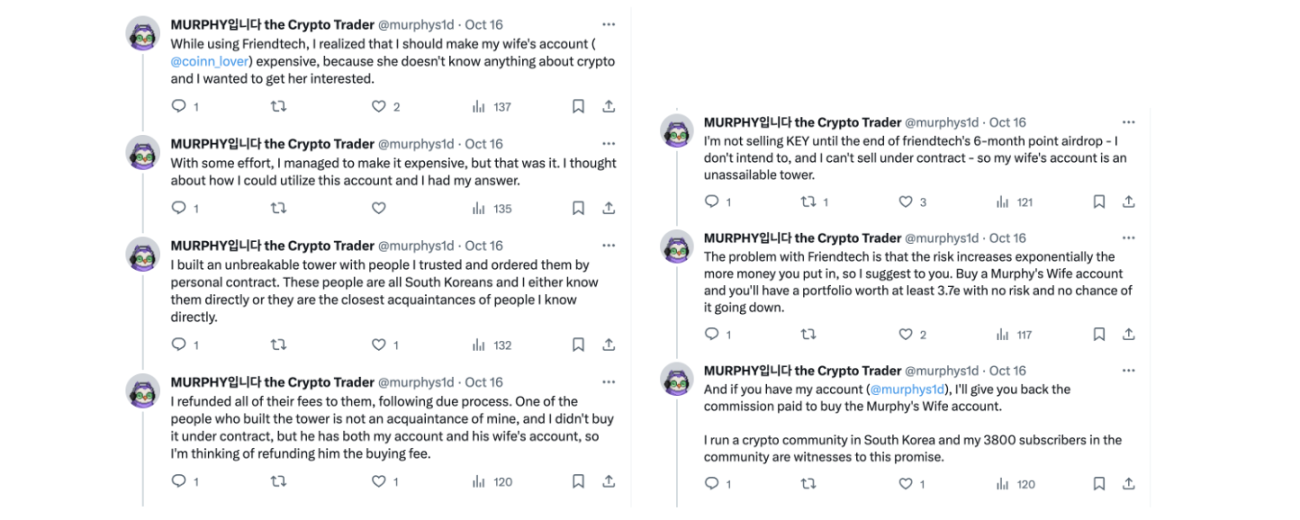Screen dimensions: 1300x520
Task: Reply to the tweet about wife's Friendtech account
Action: pos(179,107)
